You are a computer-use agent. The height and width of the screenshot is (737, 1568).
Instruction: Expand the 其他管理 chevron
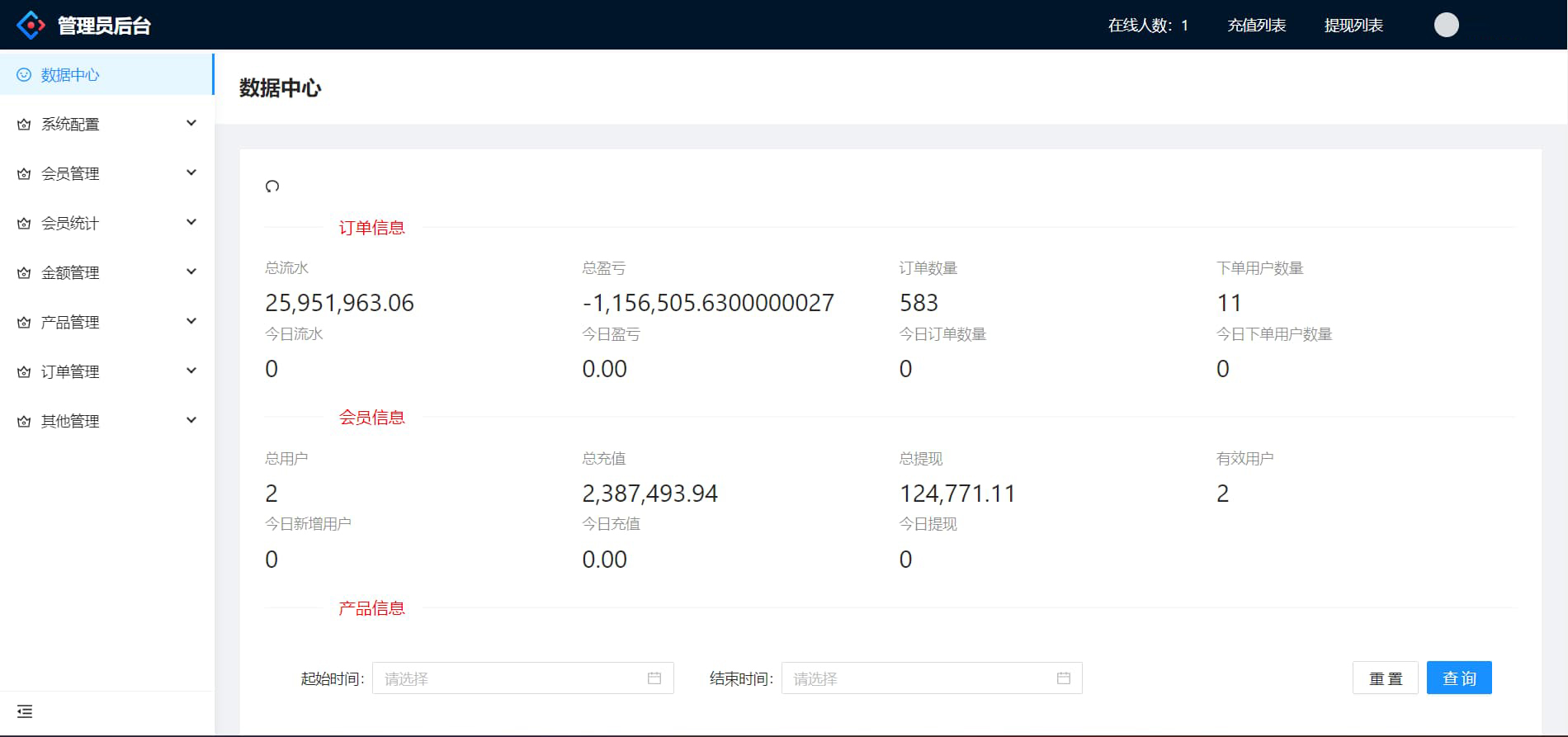[x=191, y=420]
